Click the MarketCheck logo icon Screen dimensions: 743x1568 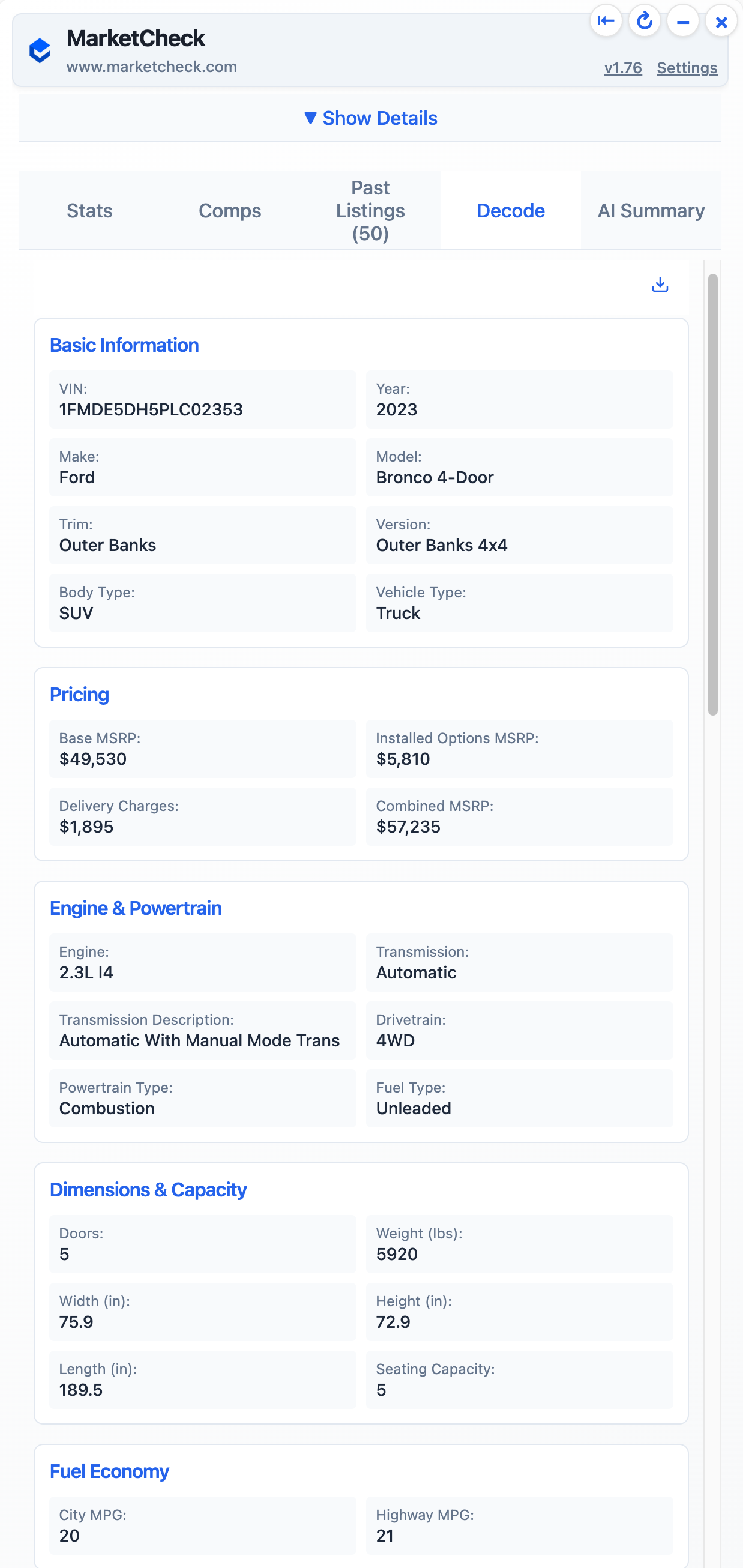click(40, 50)
